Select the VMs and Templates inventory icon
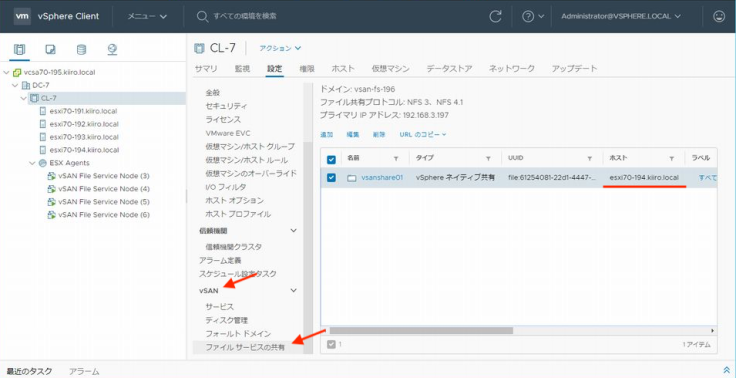 (x=50, y=49)
